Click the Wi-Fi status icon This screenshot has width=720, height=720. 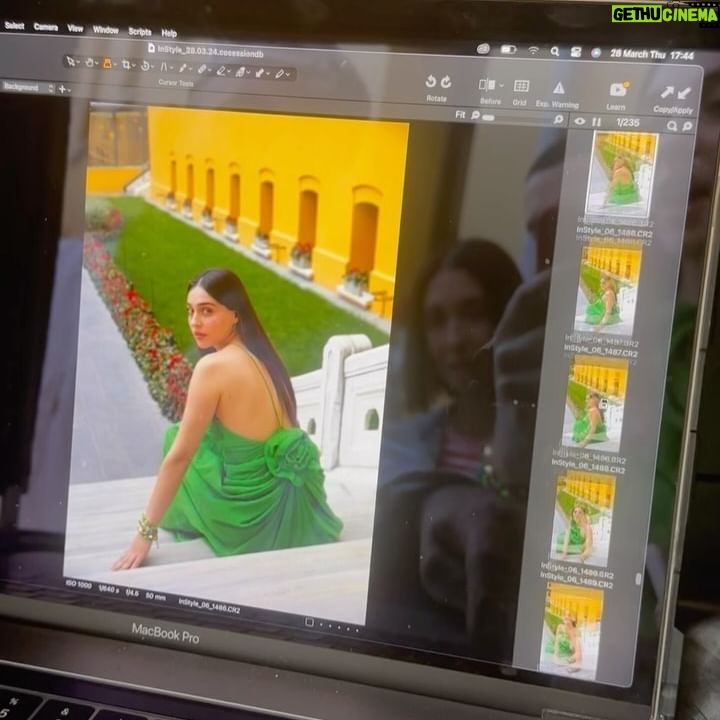pyautogui.click(x=533, y=50)
